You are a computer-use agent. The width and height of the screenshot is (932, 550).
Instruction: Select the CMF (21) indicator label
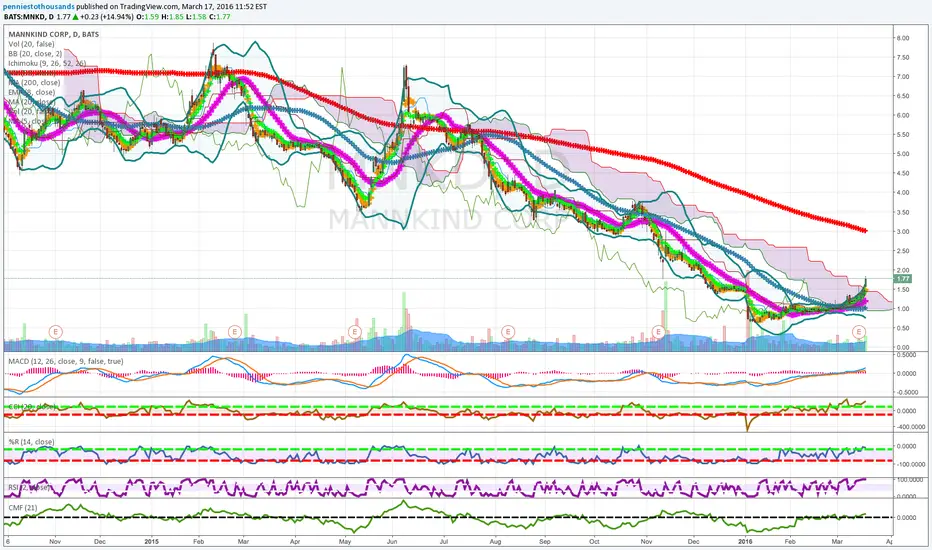point(23,507)
